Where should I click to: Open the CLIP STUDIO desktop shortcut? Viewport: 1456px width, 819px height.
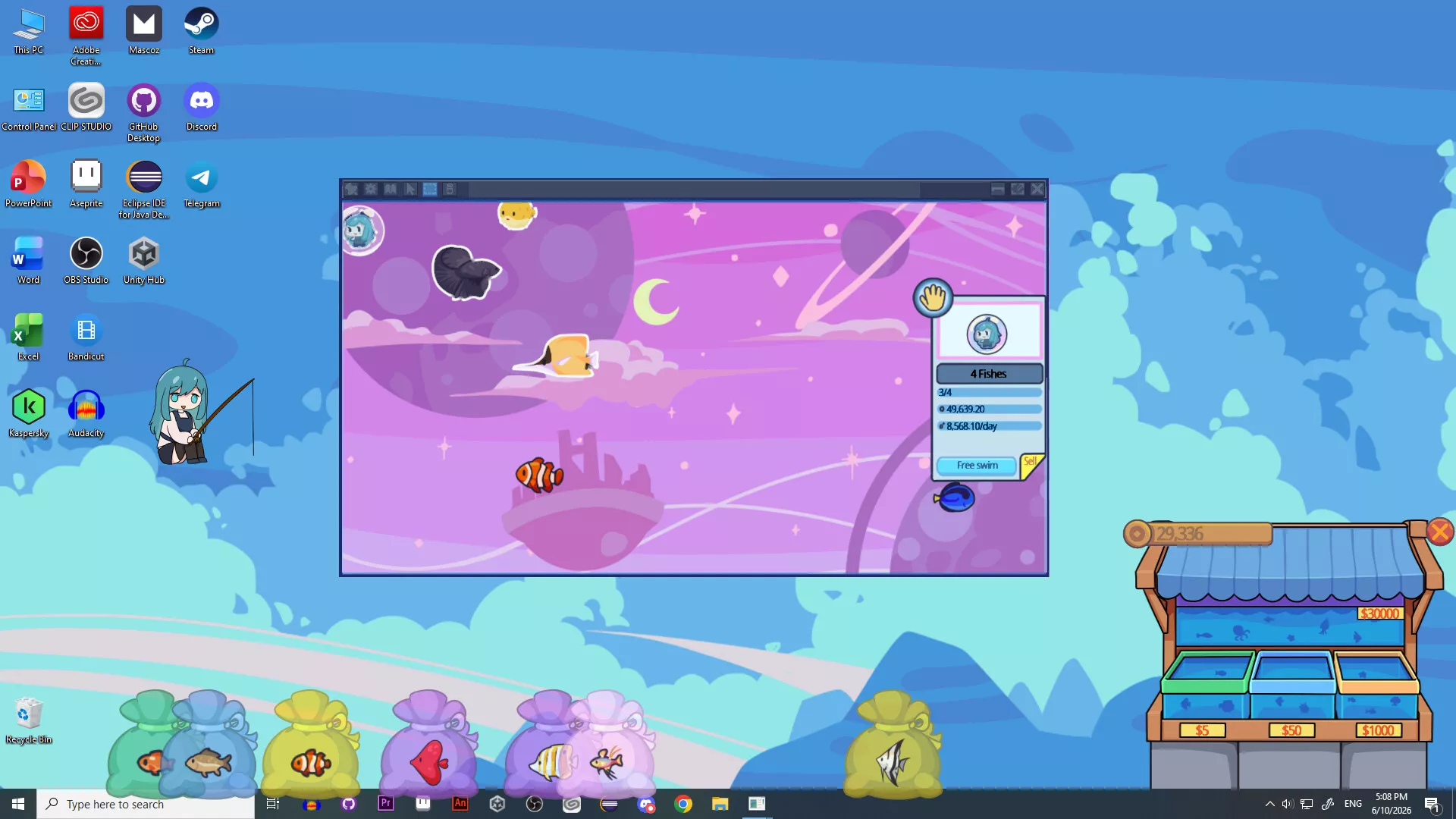pyautogui.click(x=86, y=108)
